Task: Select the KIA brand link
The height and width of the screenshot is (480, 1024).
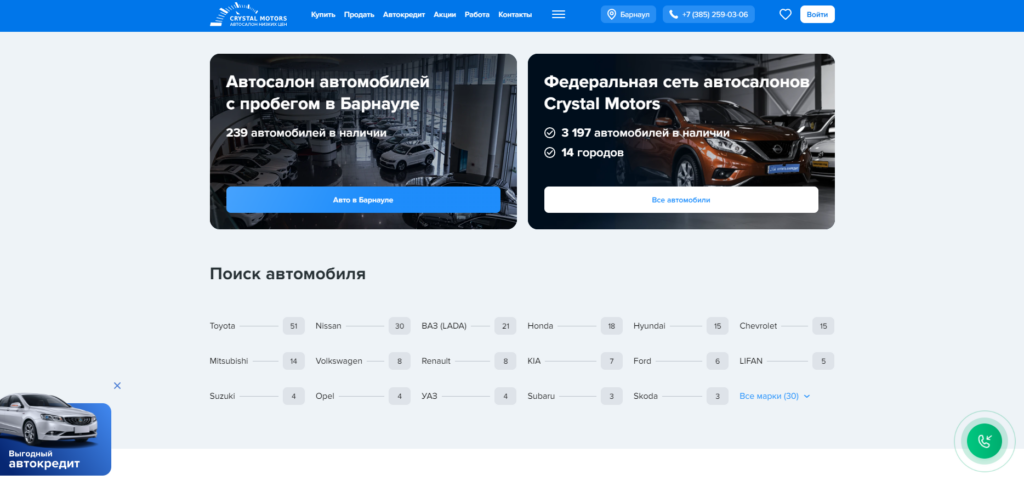Action: [534, 361]
